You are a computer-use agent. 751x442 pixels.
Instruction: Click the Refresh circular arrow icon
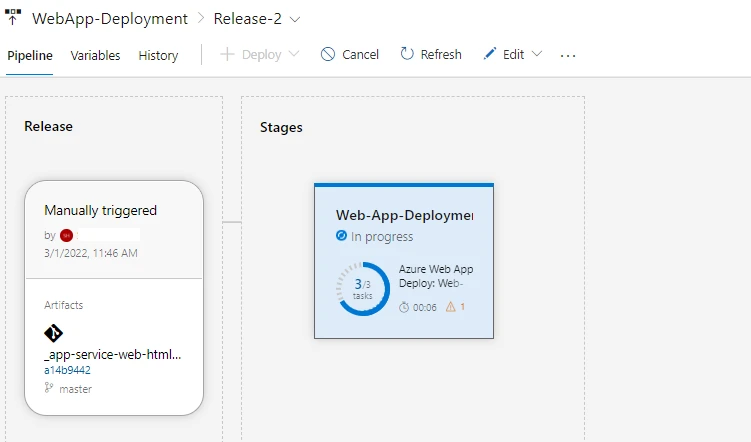[407, 55]
